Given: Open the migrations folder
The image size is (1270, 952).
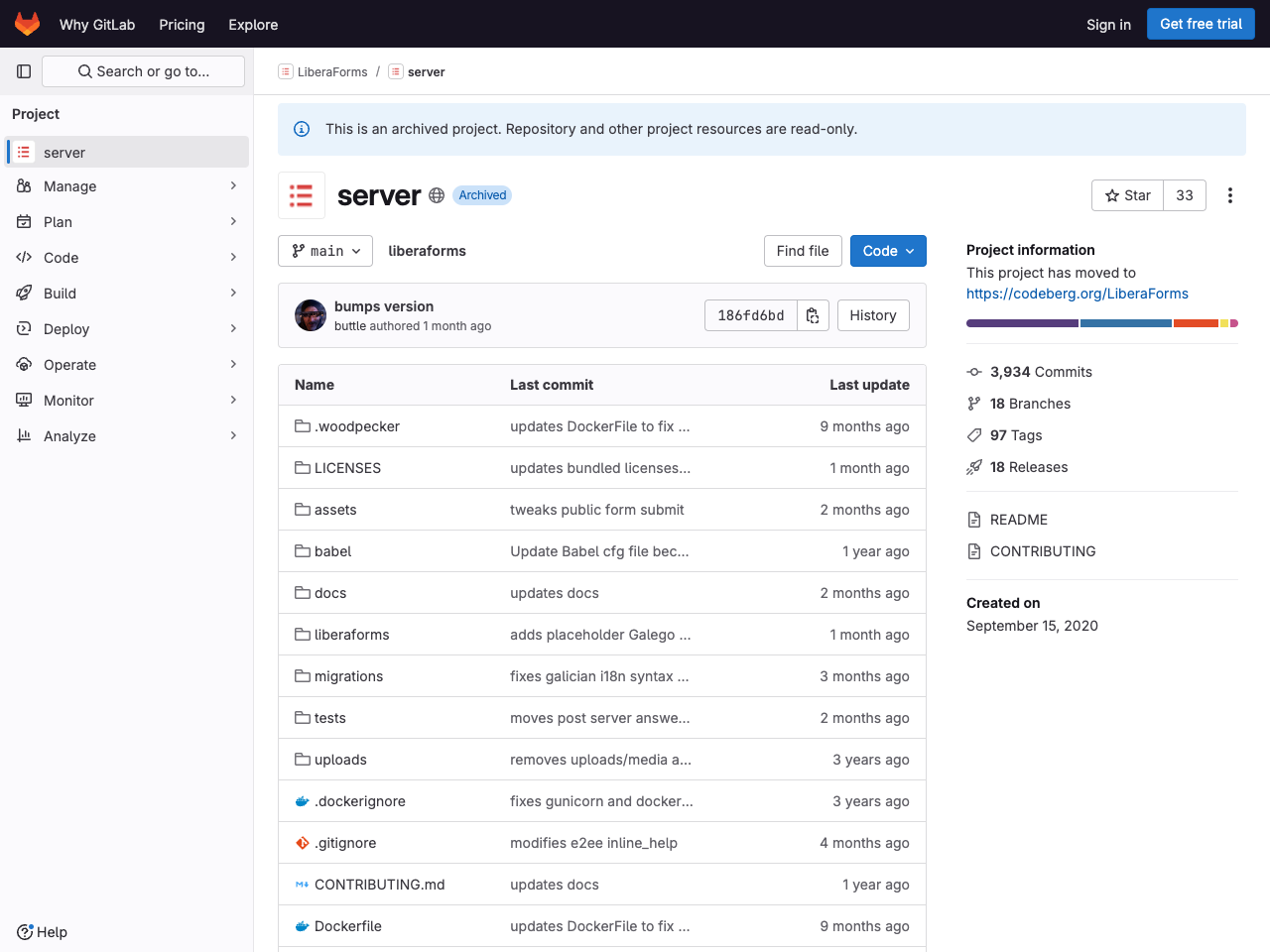Looking at the screenshot, I should (x=349, y=676).
